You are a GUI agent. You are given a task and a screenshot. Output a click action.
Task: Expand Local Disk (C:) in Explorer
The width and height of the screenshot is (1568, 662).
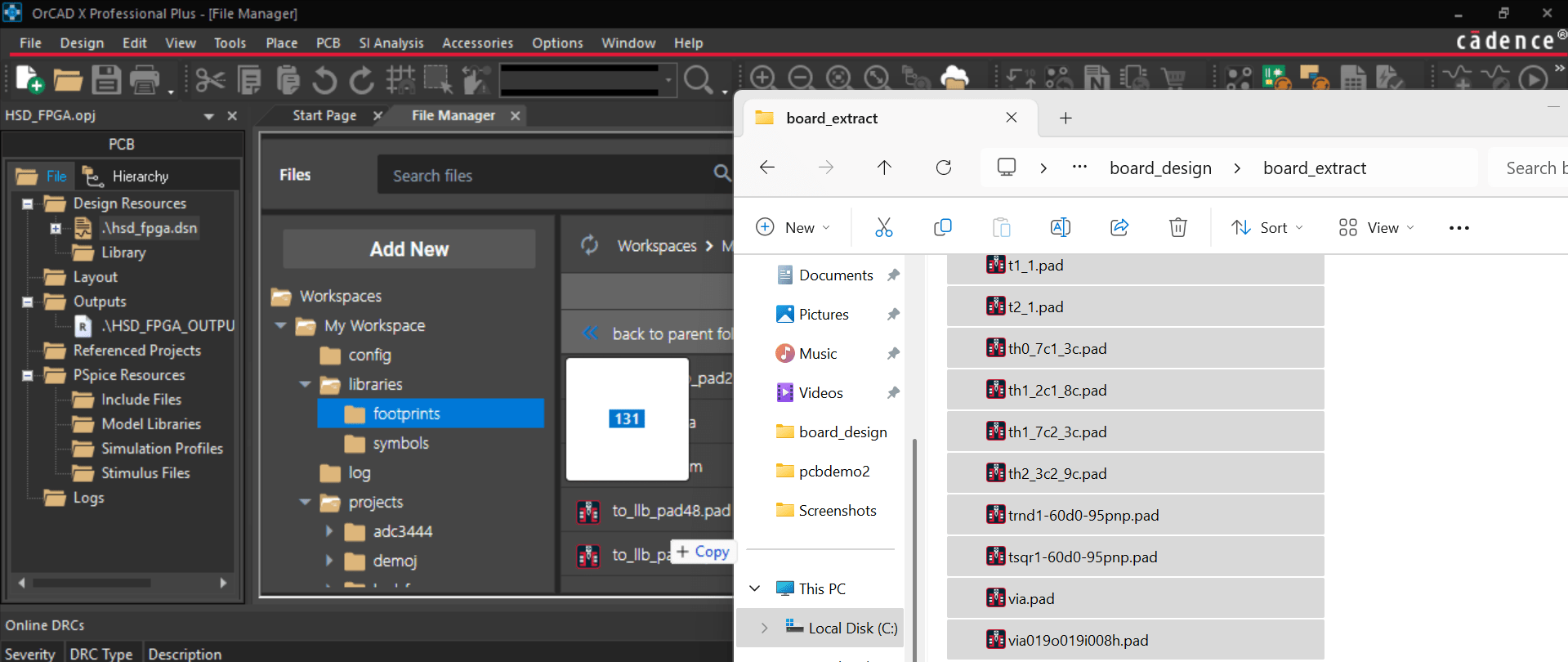(764, 628)
